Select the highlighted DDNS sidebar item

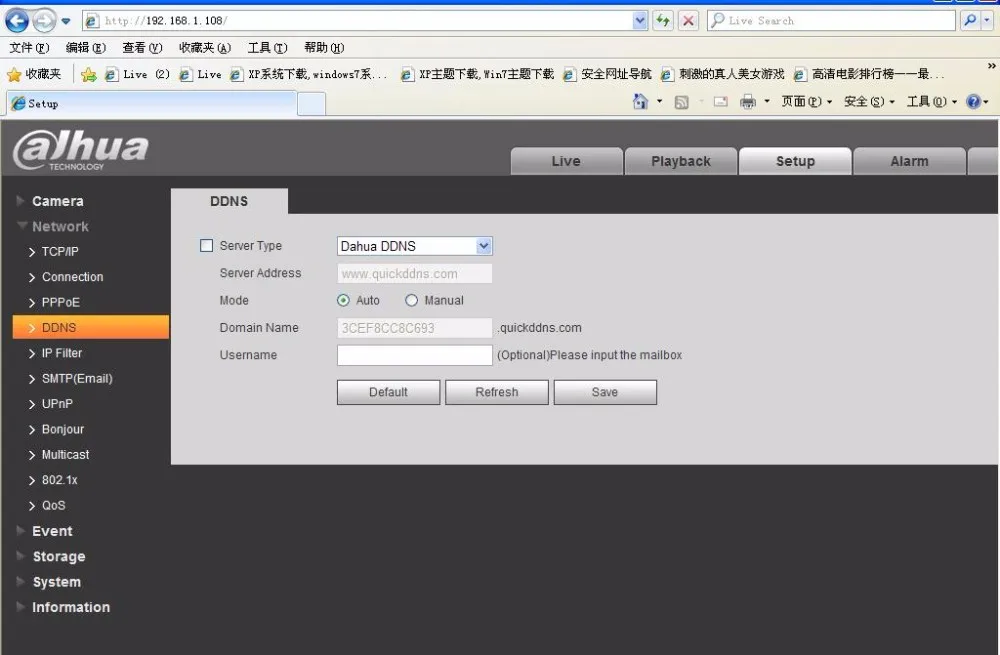pyautogui.click(x=91, y=327)
